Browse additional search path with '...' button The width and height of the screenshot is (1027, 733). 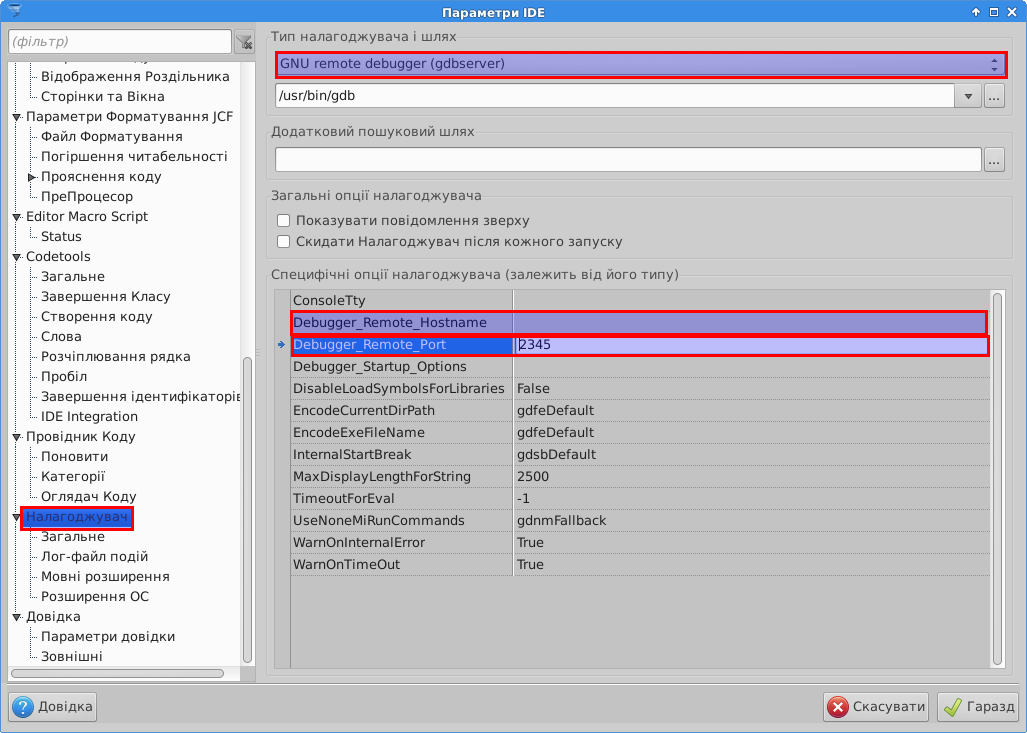(994, 160)
